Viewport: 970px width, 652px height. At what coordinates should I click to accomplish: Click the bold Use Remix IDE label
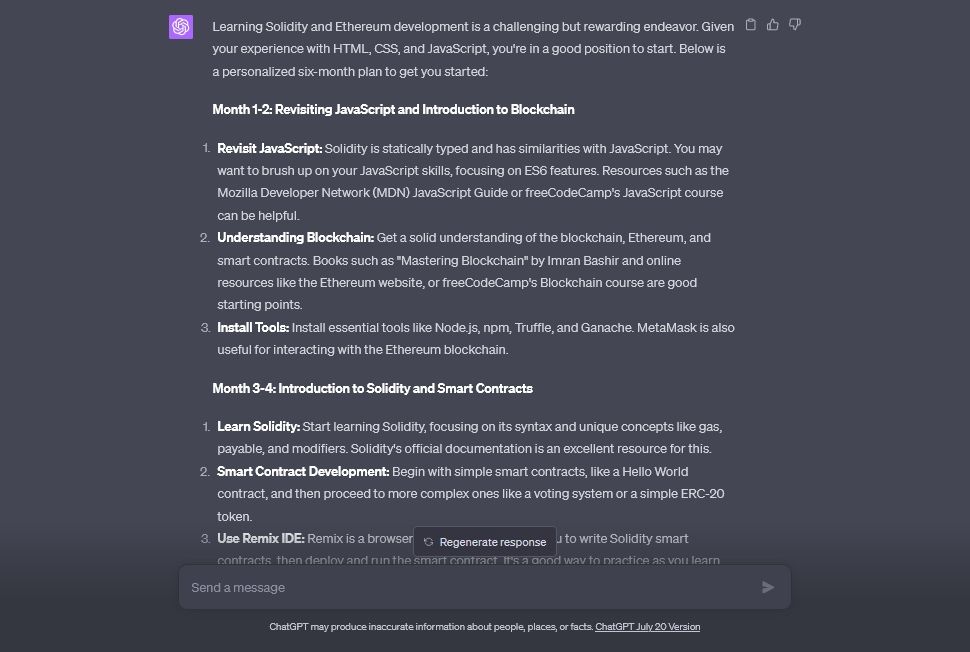[260, 539]
